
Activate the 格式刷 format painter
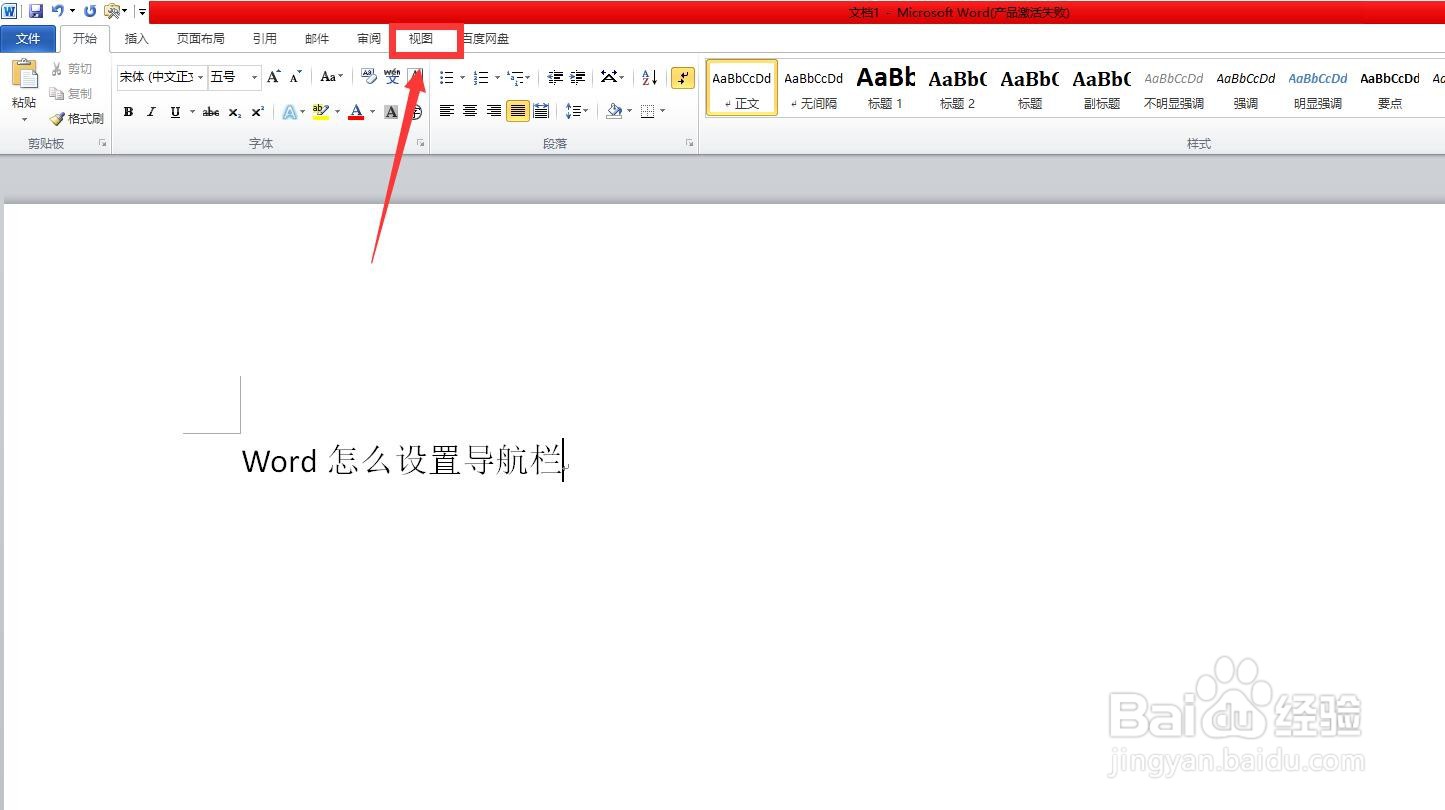[77, 118]
